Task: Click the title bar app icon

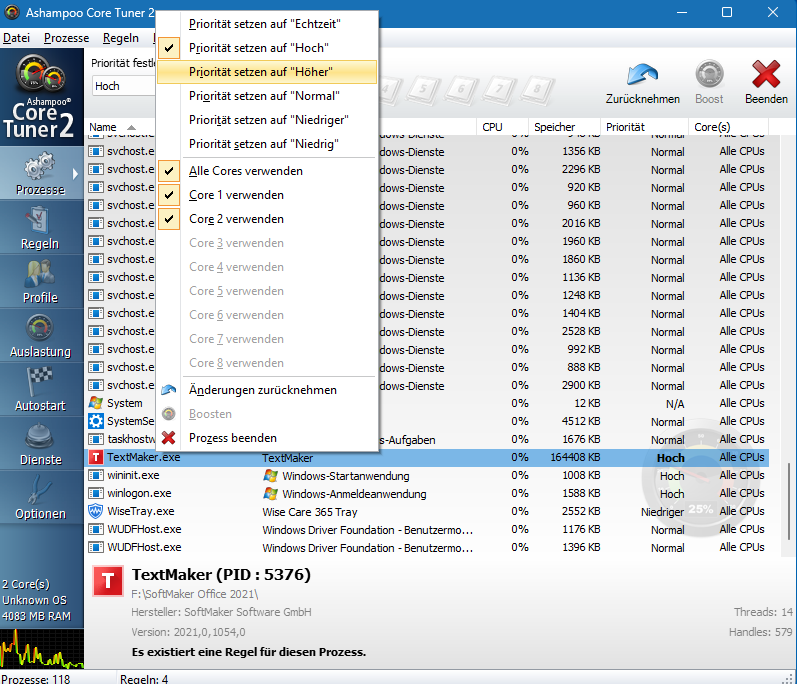Action: [12, 12]
